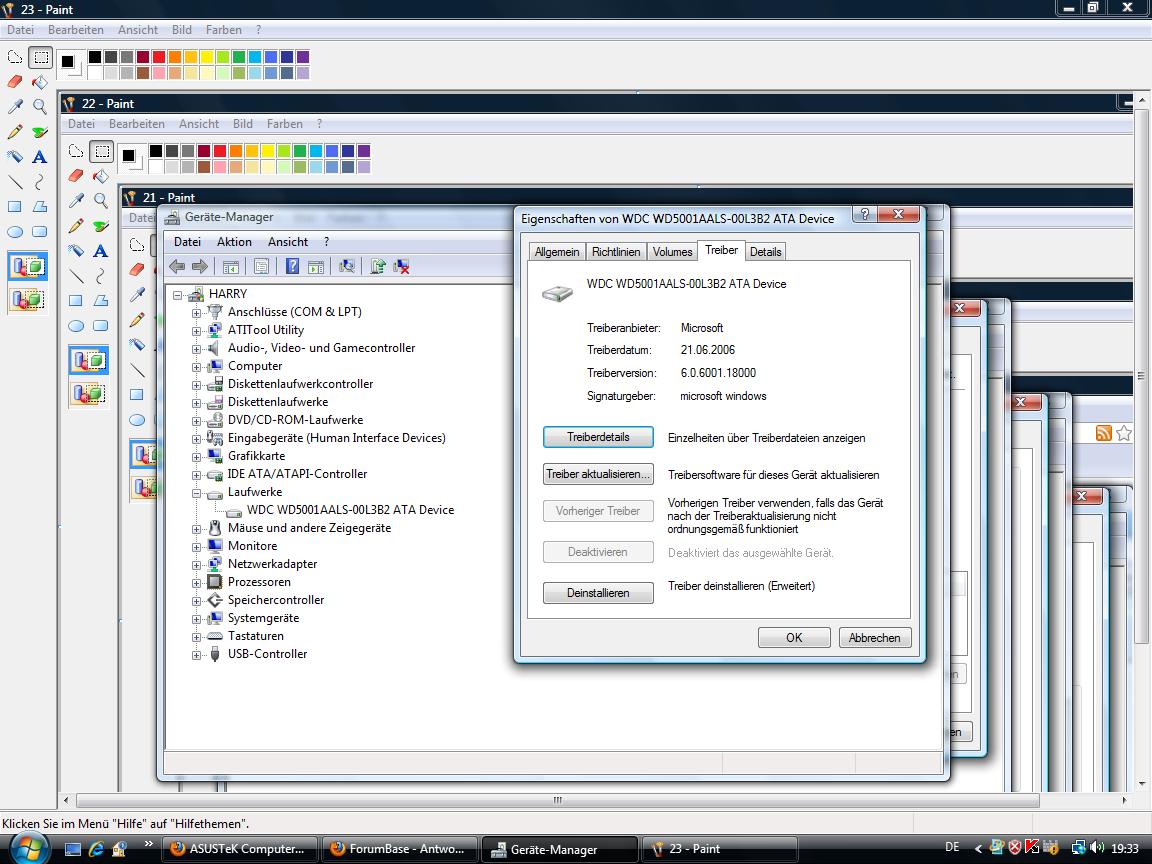Launch Internet Explorer from Quick Launch
1152x864 pixels.
point(96,849)
